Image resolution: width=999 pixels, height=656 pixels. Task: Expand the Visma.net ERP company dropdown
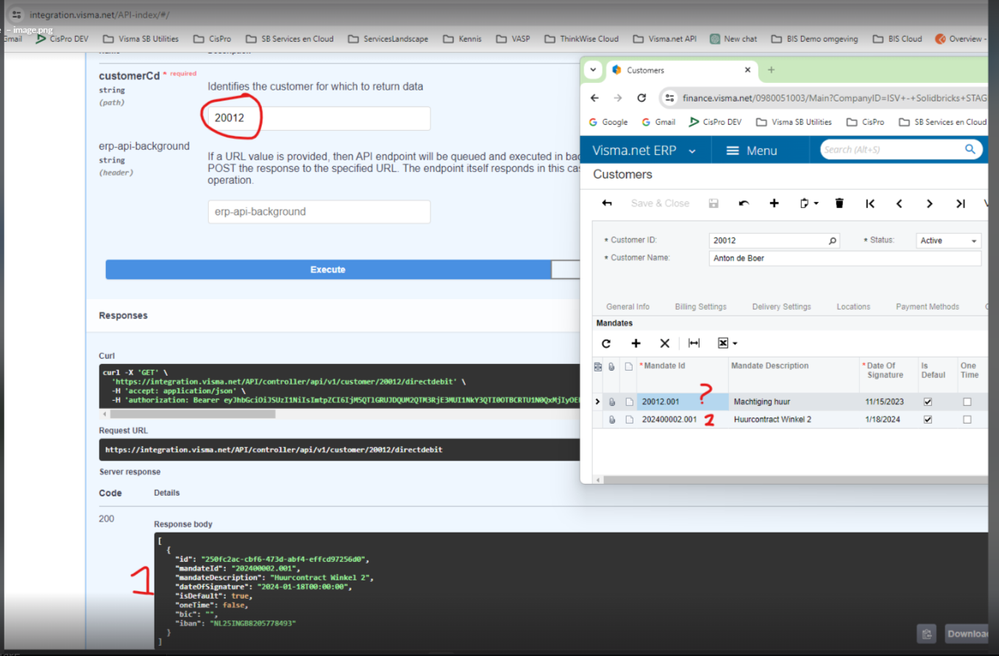click(x=692, y=152)
